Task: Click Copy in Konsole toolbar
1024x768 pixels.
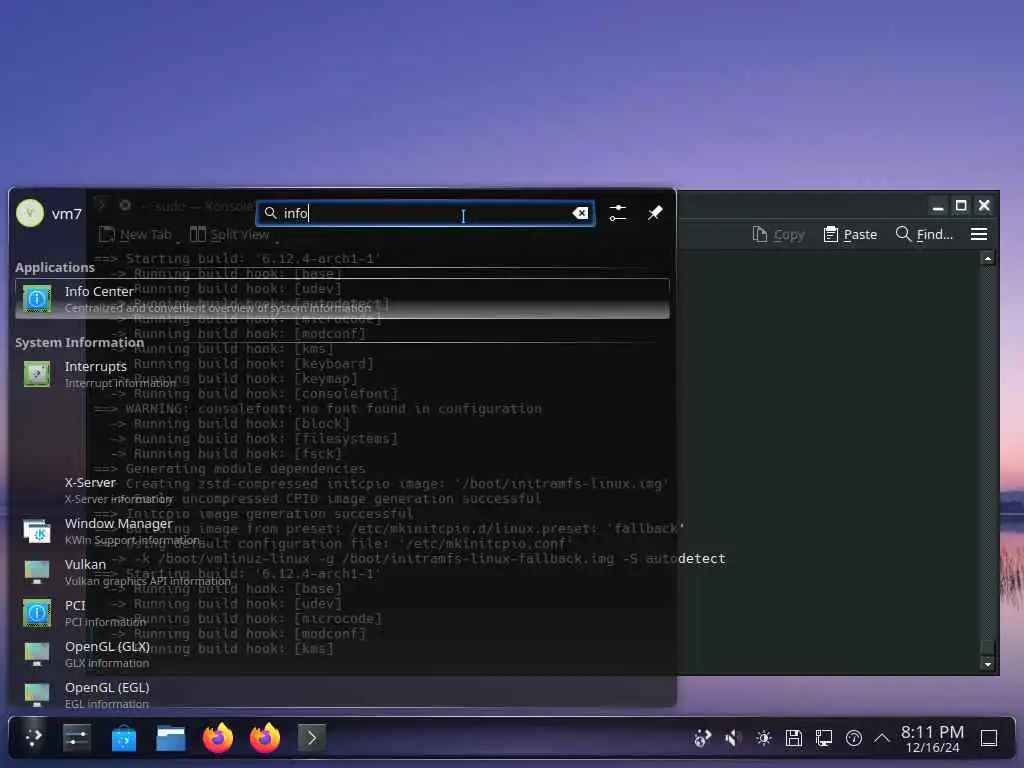Action: click(x=778, y=234)
